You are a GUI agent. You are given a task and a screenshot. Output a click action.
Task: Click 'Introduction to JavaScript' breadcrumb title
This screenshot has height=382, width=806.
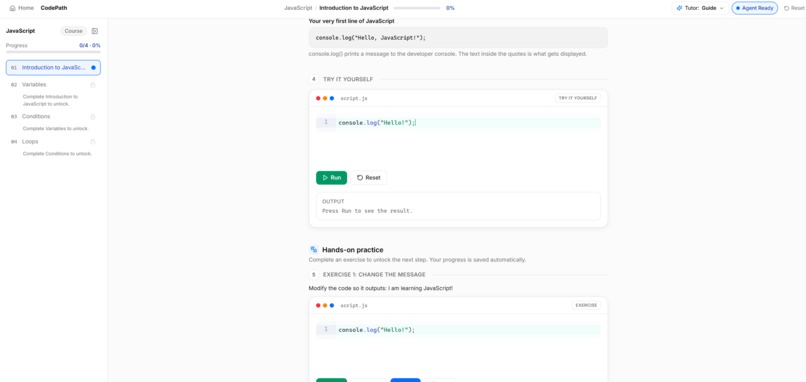point(354,8)
